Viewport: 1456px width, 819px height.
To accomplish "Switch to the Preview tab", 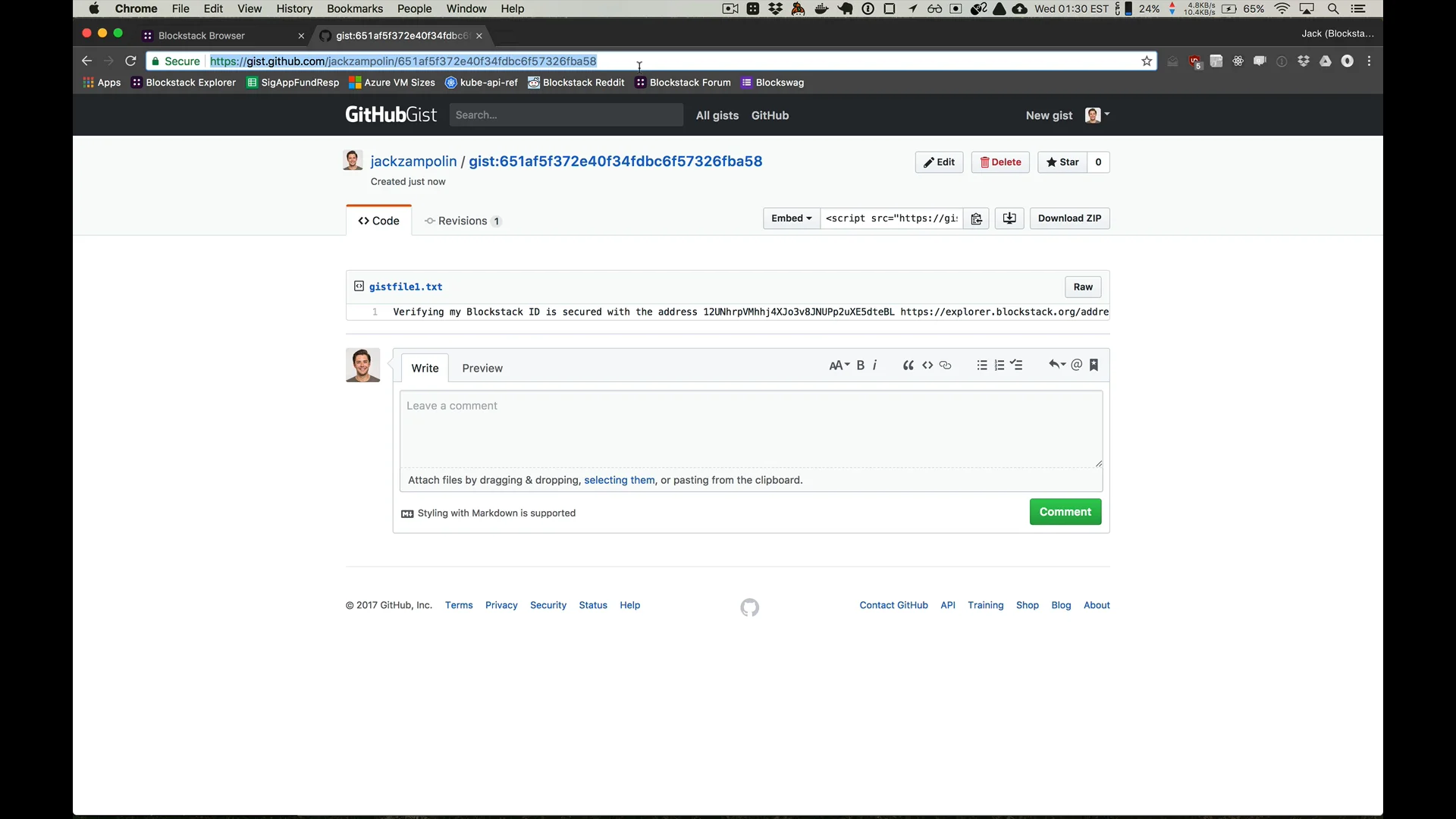I will (x=482, y=369).
